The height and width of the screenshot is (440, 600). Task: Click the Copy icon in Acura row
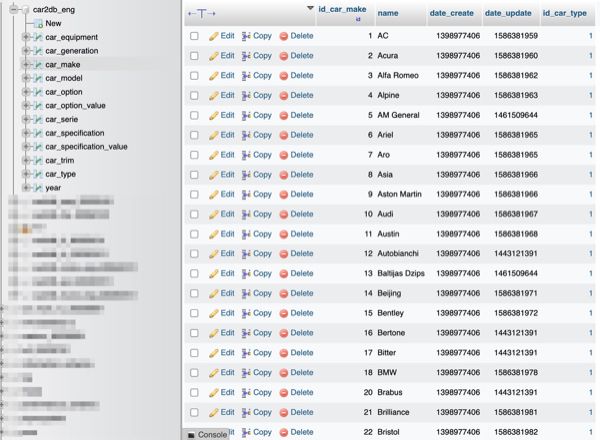coord(246,56)
